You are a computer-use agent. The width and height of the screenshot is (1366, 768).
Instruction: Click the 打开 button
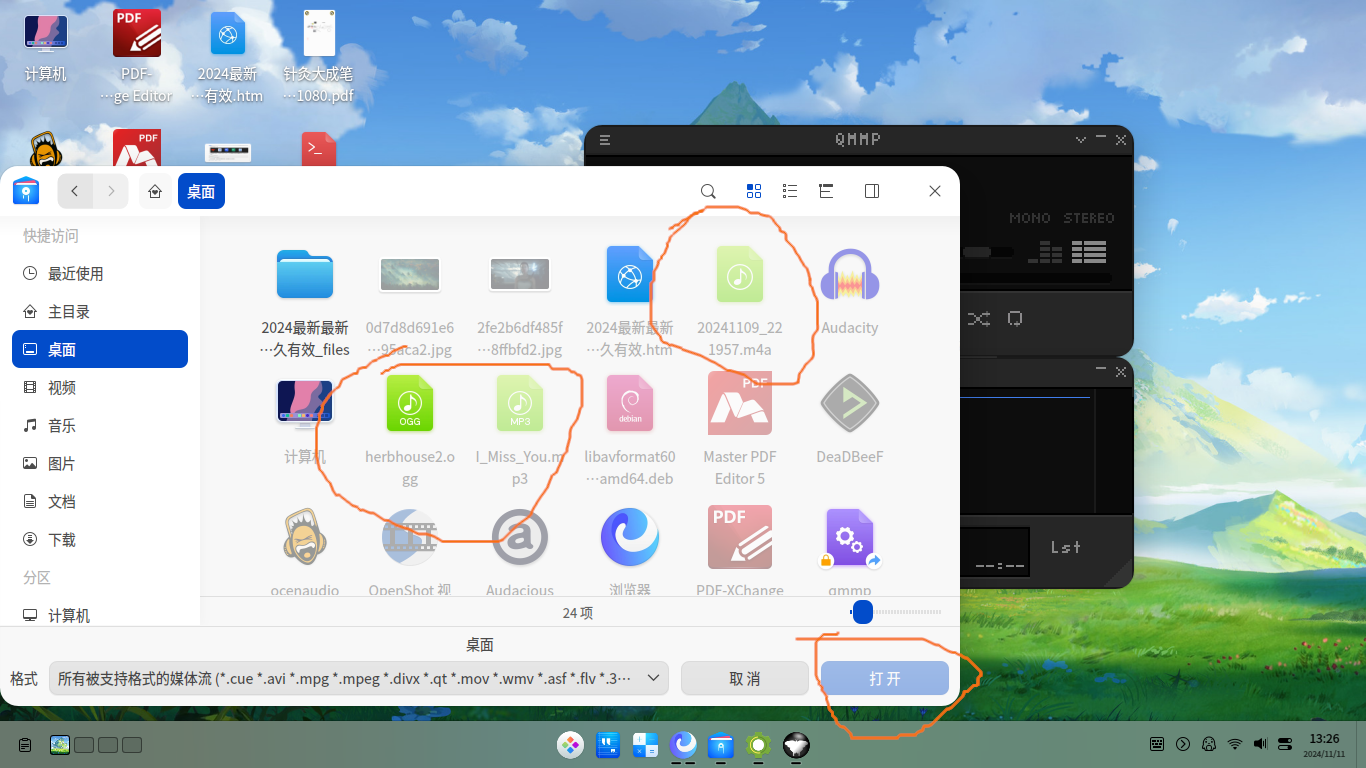coord(885,678)
